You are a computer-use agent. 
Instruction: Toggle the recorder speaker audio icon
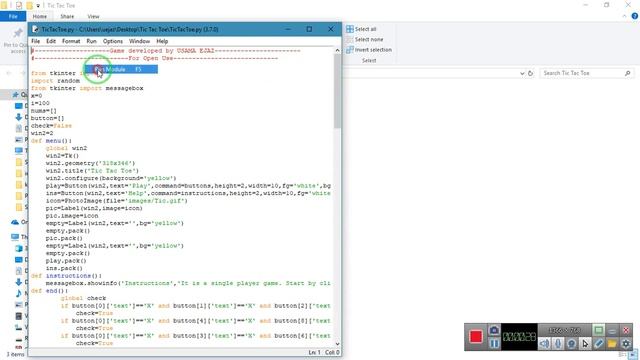pyautogui.click(x=544, y=344)
